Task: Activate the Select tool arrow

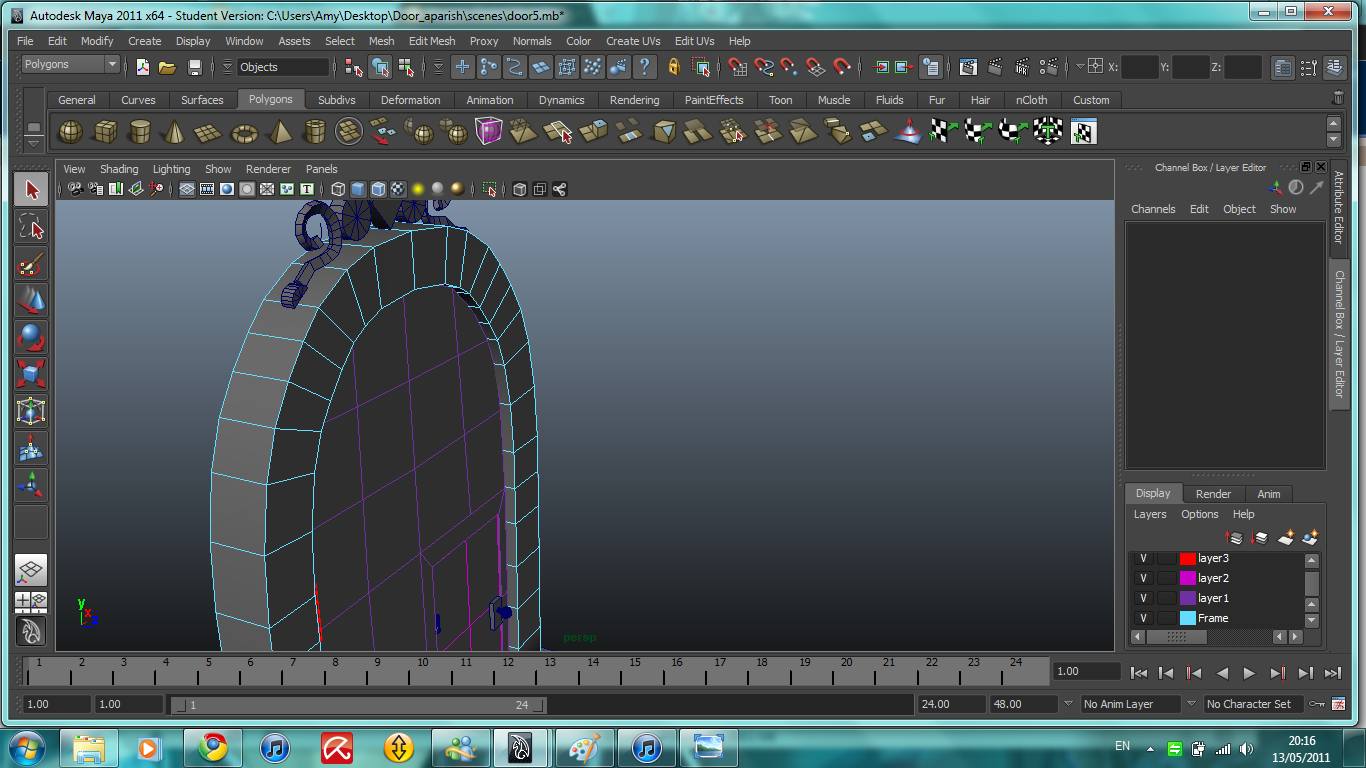Action: point(31,190)
